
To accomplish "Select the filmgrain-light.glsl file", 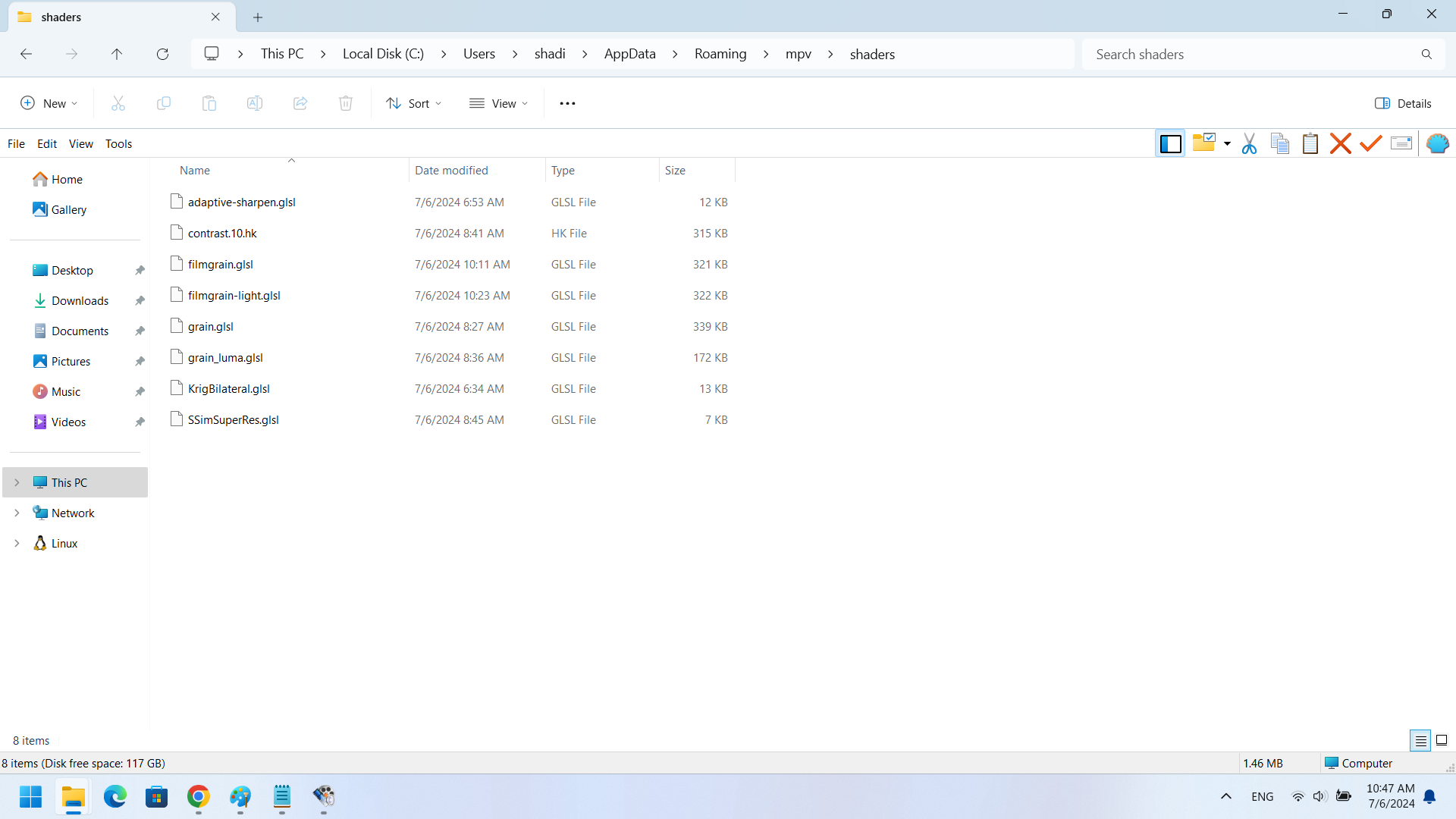I will [x=234, y=295].
